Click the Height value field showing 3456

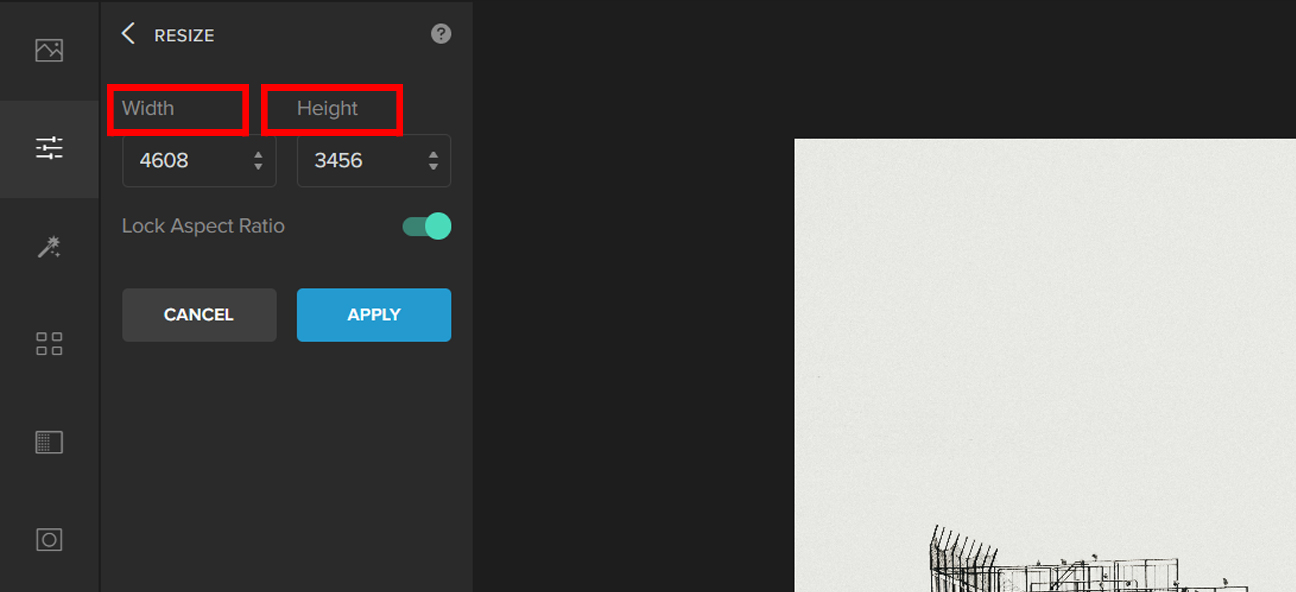tap(374, 160)
